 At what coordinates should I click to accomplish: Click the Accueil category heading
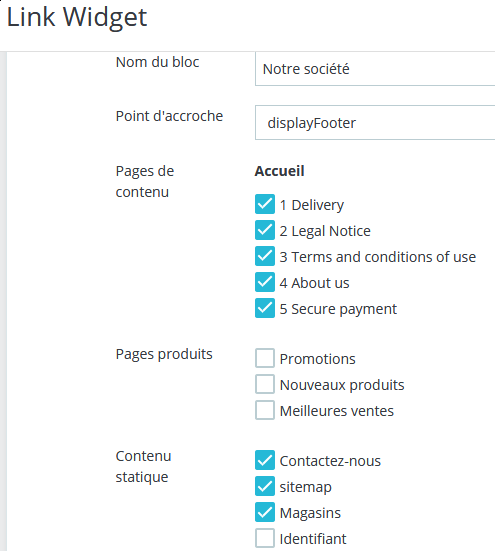tap(279, 171)
